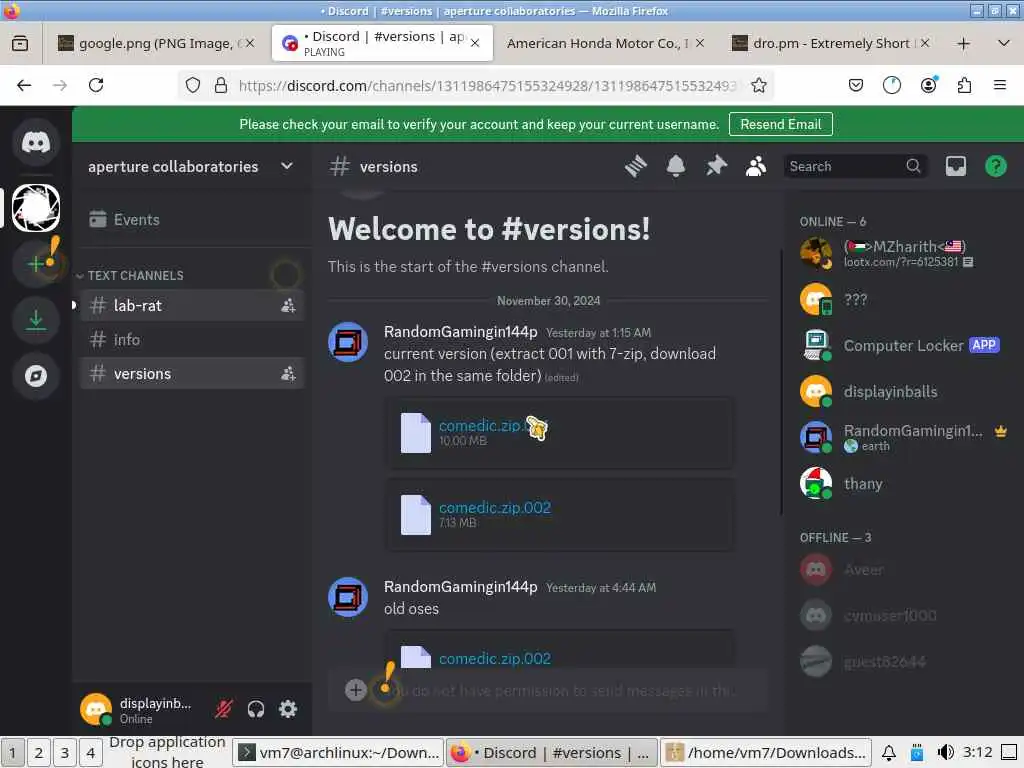The height and width of the screenshot is (768, 1024).
Task: Close the Discord #versions tab
Action: [x=475, y=43]
